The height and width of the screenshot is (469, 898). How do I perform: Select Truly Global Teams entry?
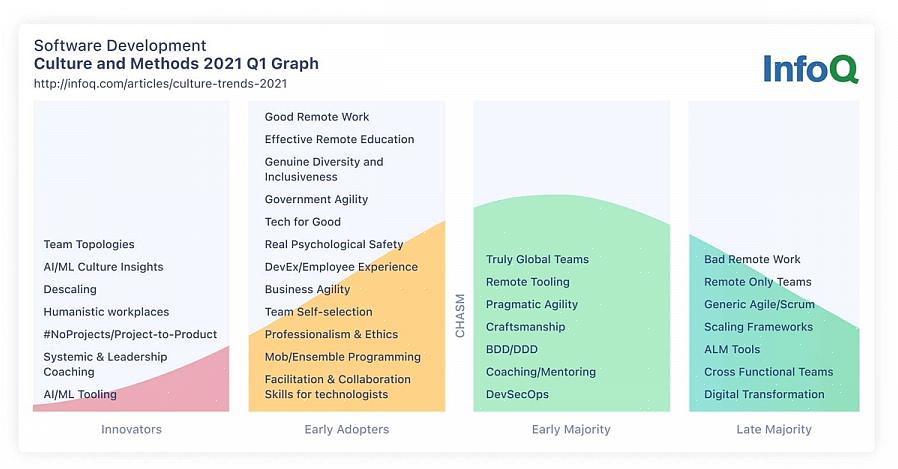pos(537,259)
